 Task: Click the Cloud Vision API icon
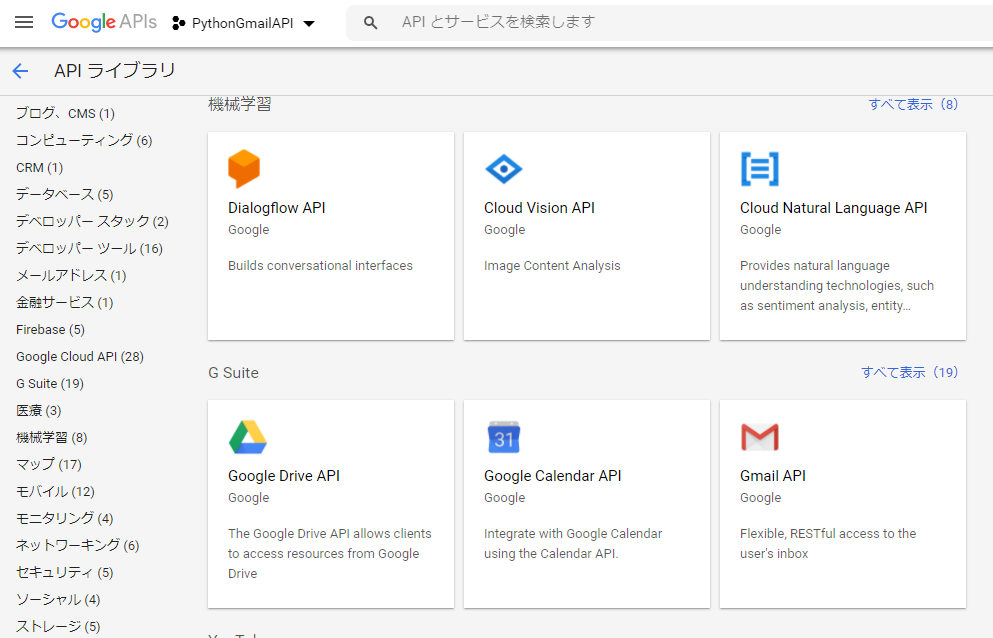pos(503,169)
